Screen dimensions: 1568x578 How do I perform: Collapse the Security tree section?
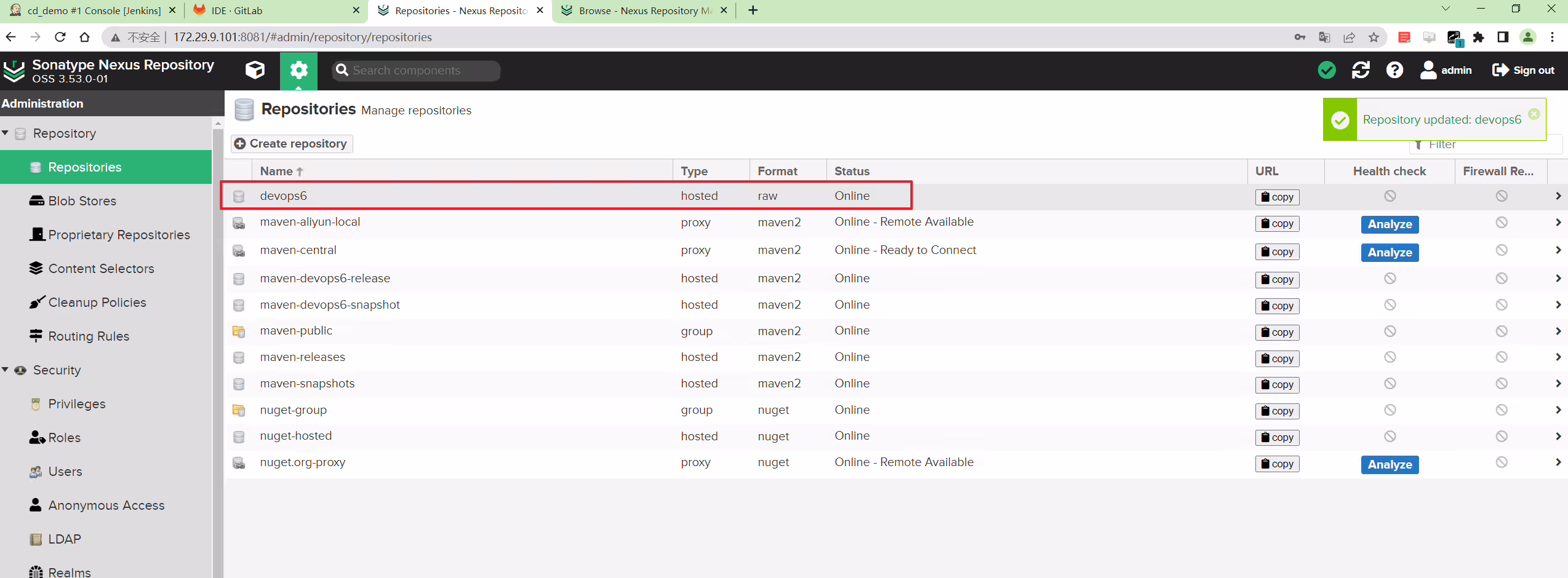[x=5, y=370]
